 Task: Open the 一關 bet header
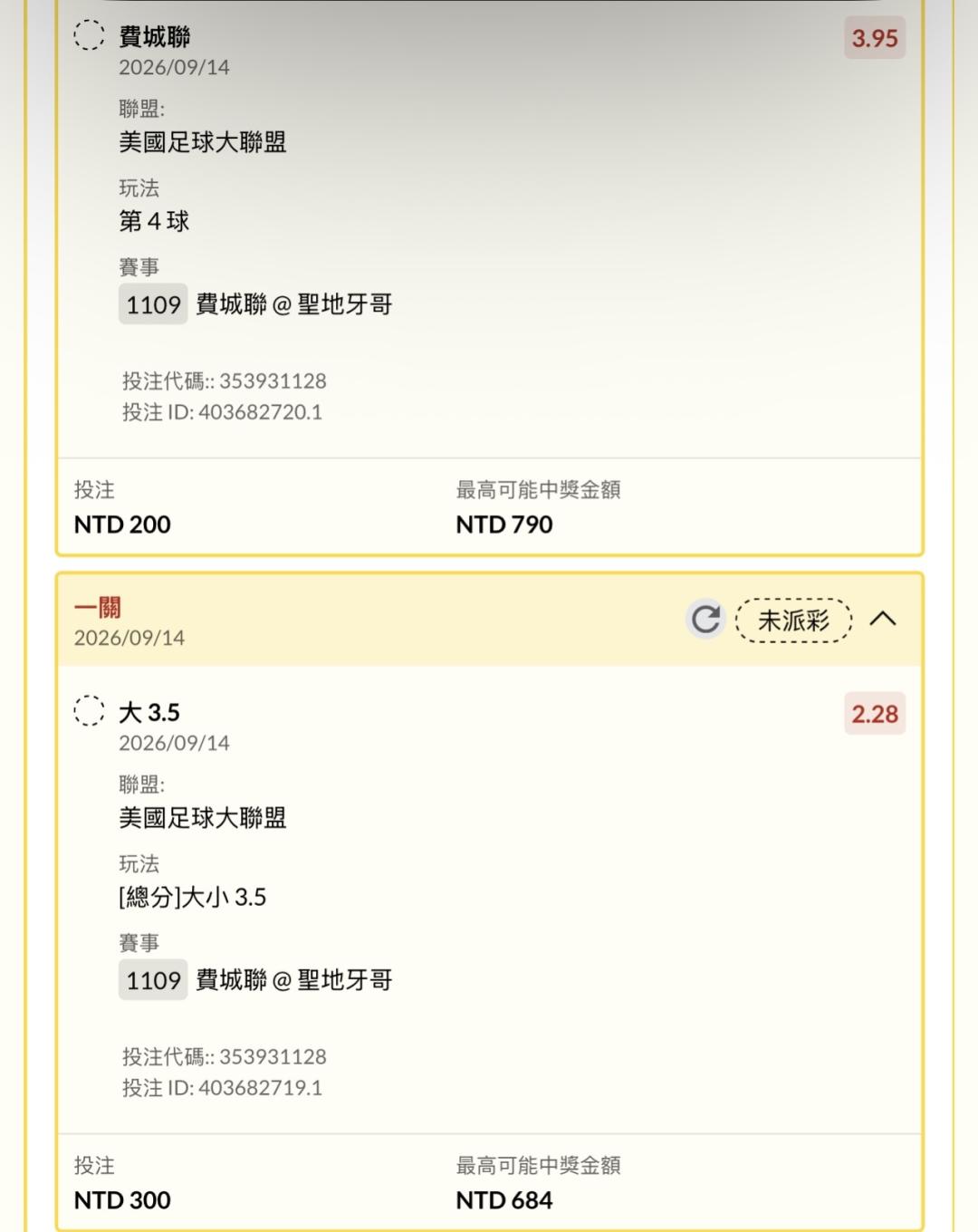tap(489, 621)
